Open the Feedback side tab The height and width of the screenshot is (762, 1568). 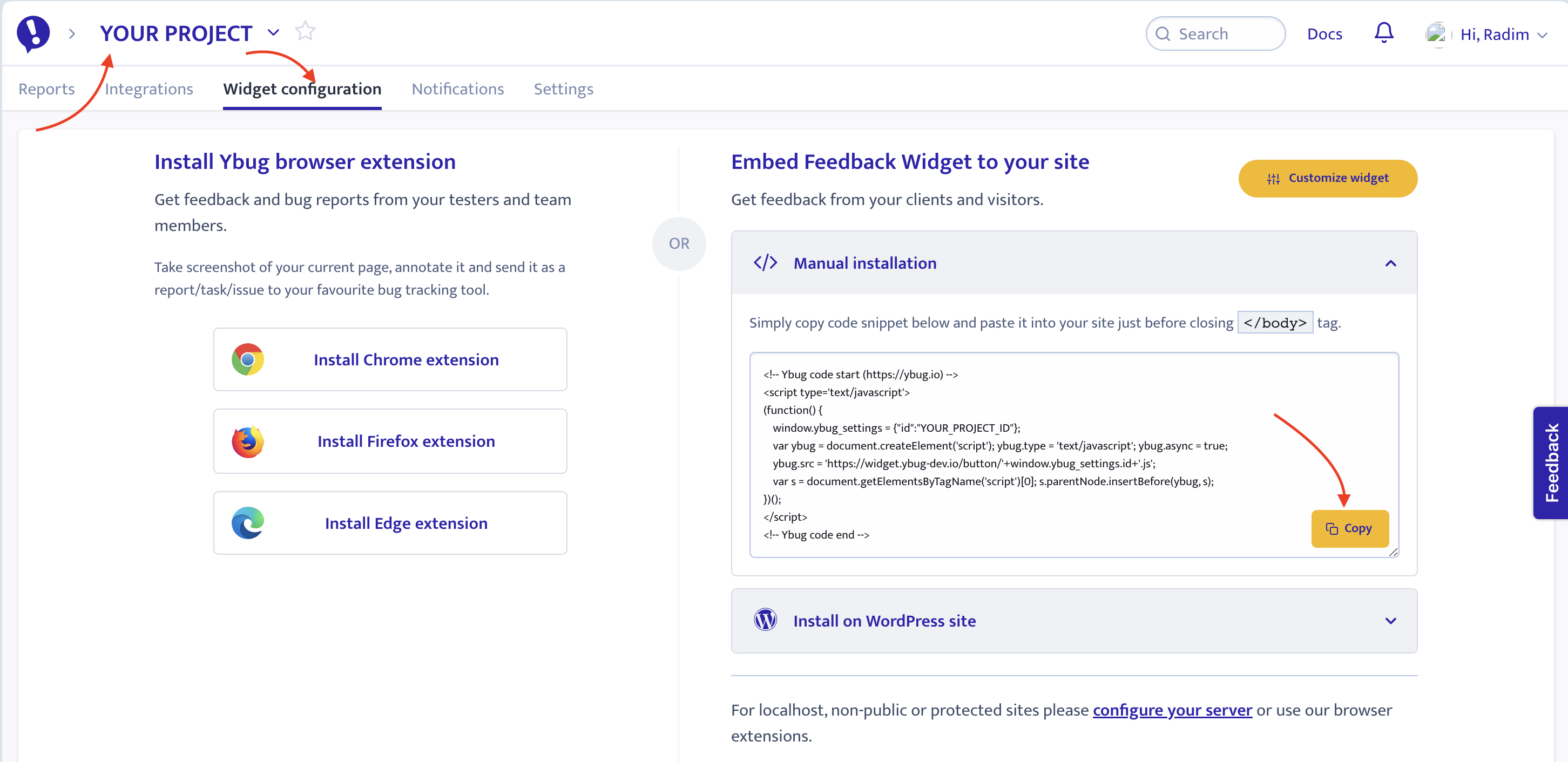pos(1551,463)
